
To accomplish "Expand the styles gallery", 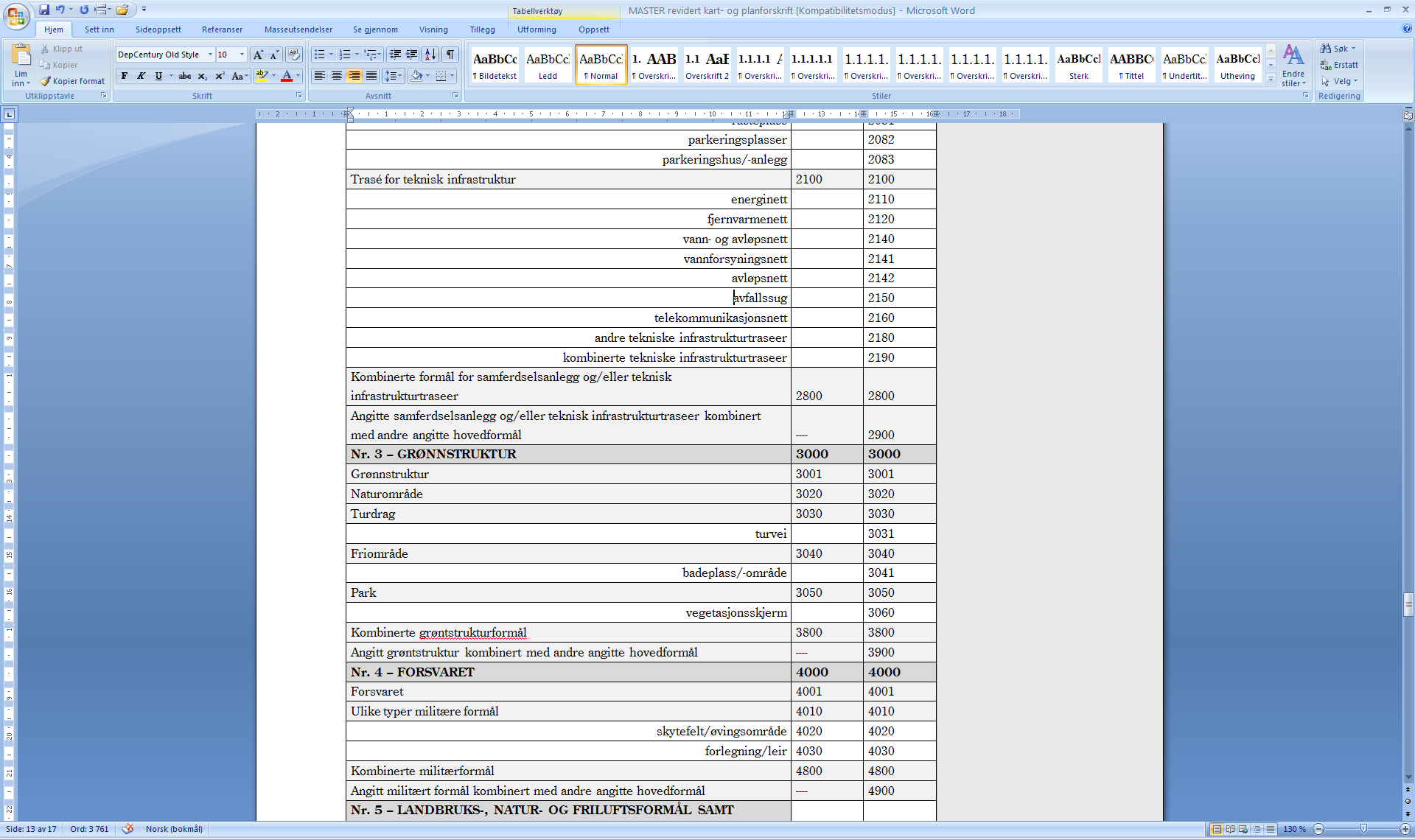I will 1271,80.
